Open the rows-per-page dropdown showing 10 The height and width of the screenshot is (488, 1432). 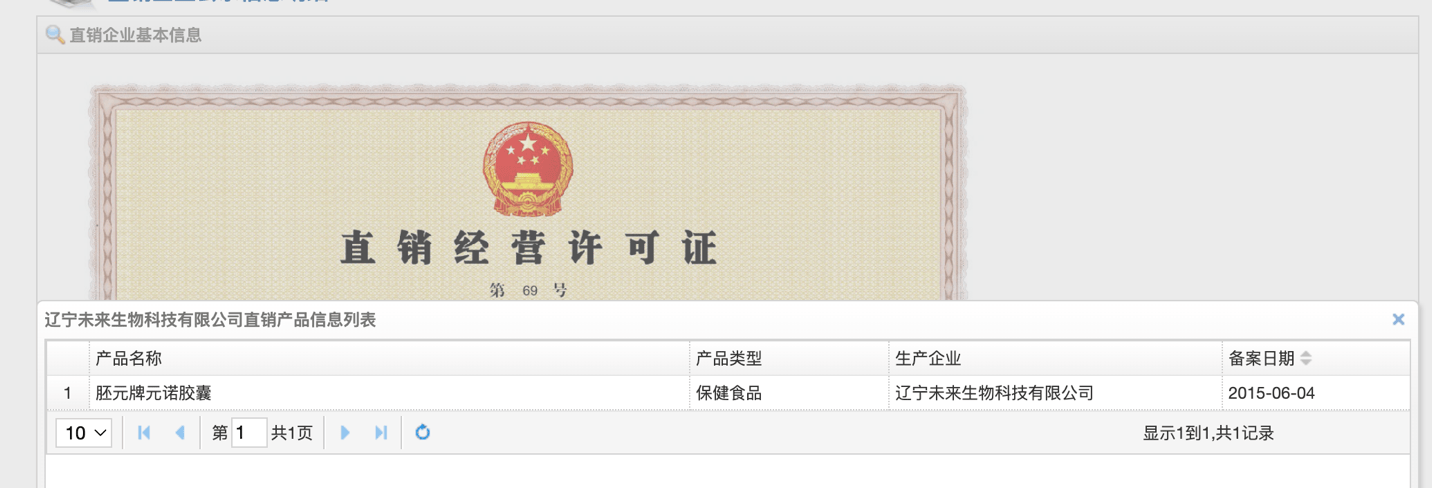click(x=84, y=433)
